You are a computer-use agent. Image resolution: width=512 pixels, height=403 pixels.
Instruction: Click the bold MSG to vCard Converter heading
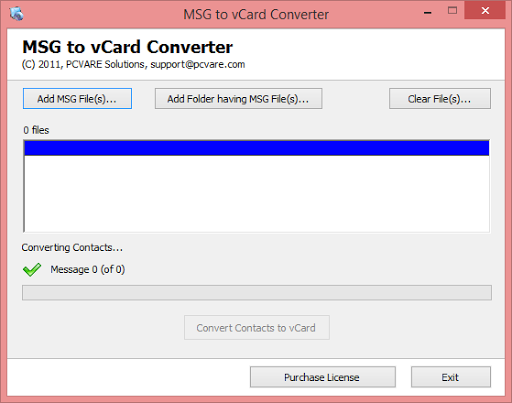coord(127,47)
